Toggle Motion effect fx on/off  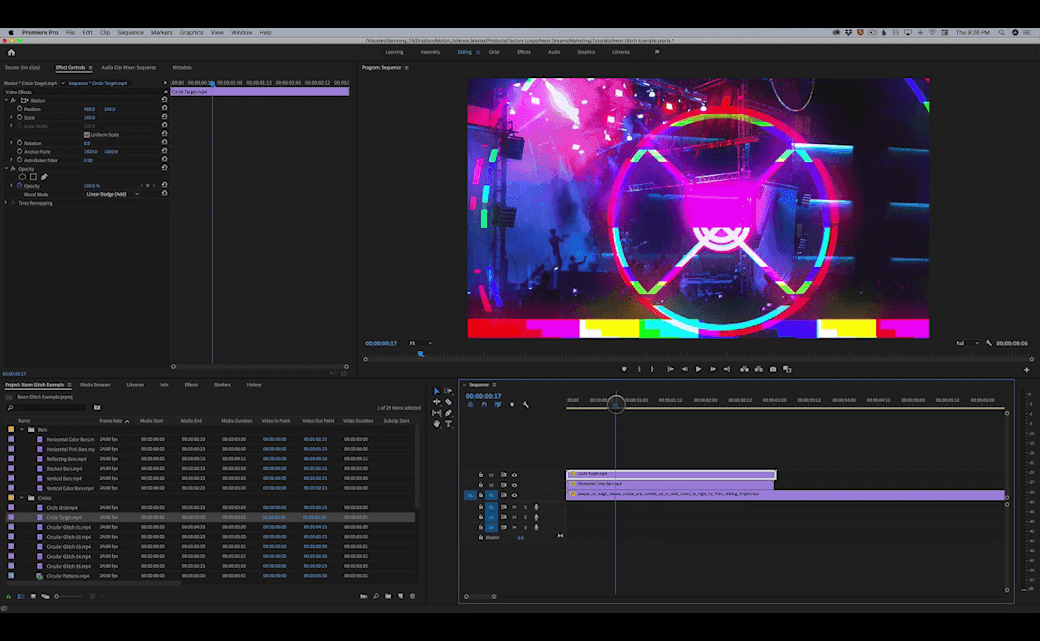(13, 100)
